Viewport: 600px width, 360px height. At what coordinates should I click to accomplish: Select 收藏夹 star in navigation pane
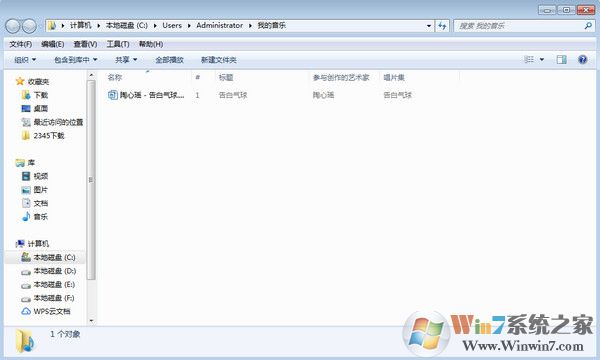(20, 81)
